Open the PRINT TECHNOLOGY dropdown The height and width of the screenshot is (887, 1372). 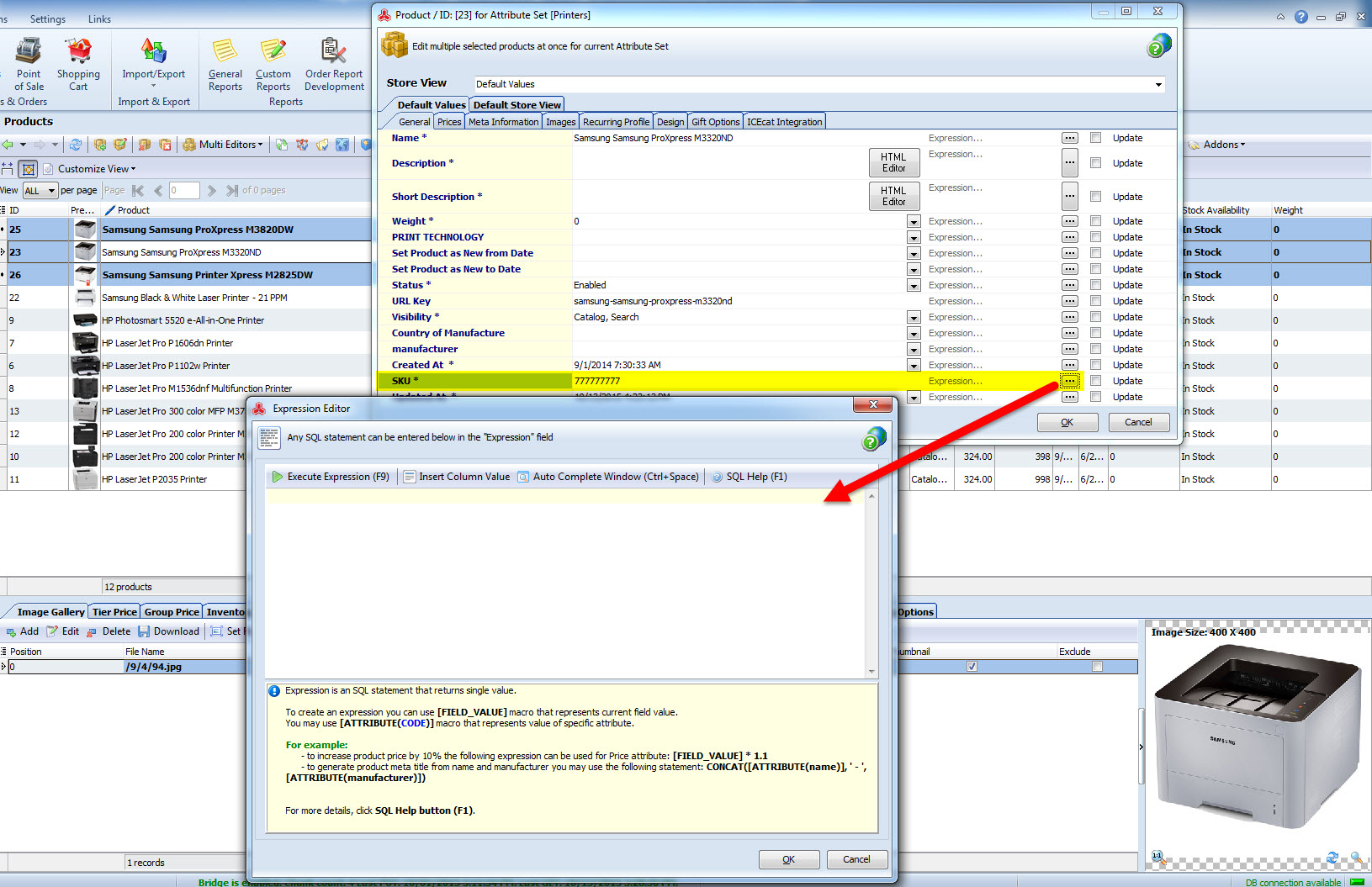click(x=914, y=238)
